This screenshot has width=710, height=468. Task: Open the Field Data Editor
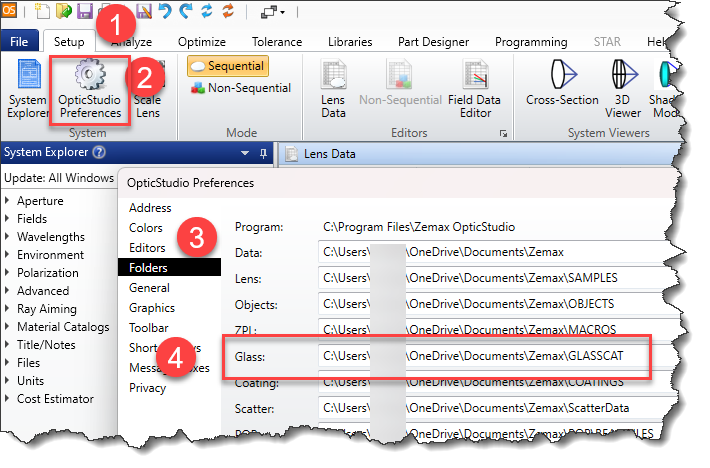pyautogui.click(x=474, y=88)
